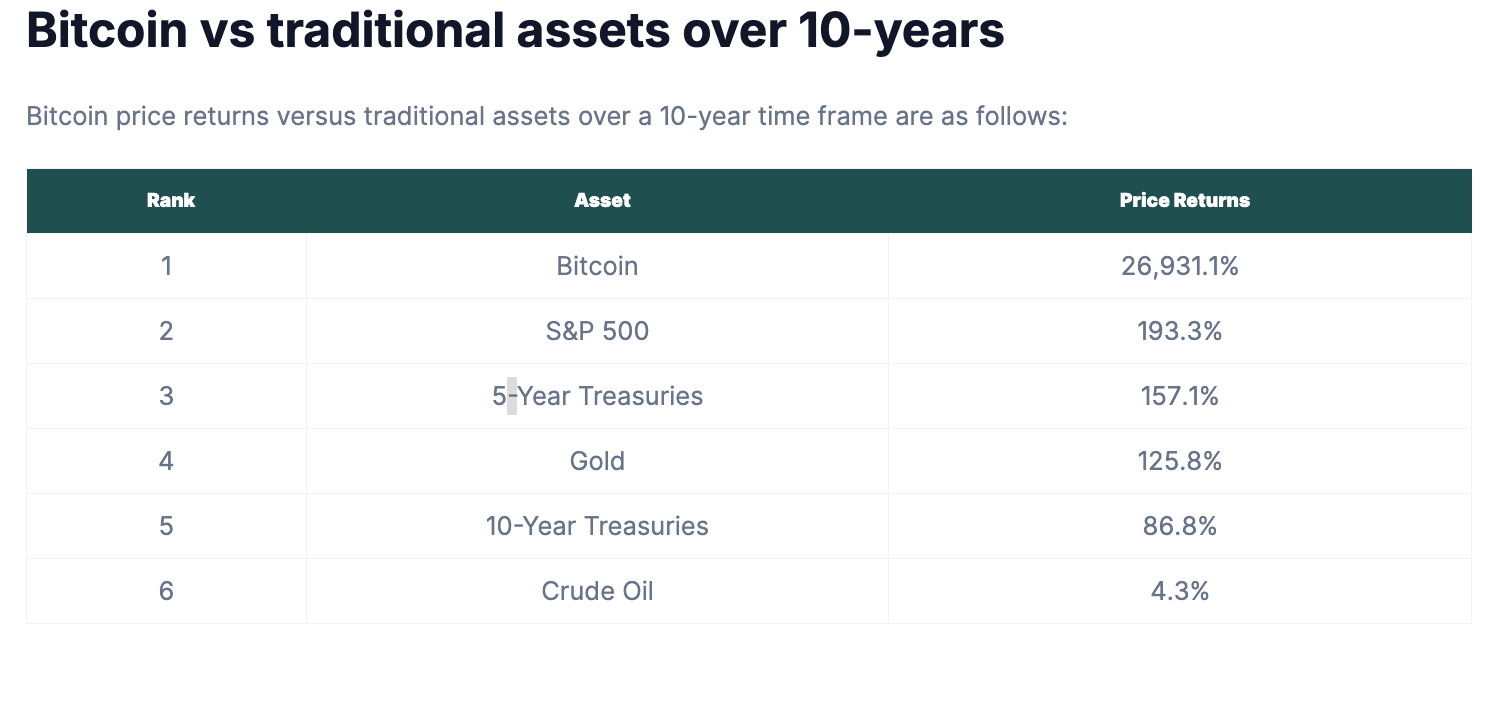This screenshot has height=706, width=1494.
Task: Click the Bitcoin asset cell
Action: coord(597,266)
